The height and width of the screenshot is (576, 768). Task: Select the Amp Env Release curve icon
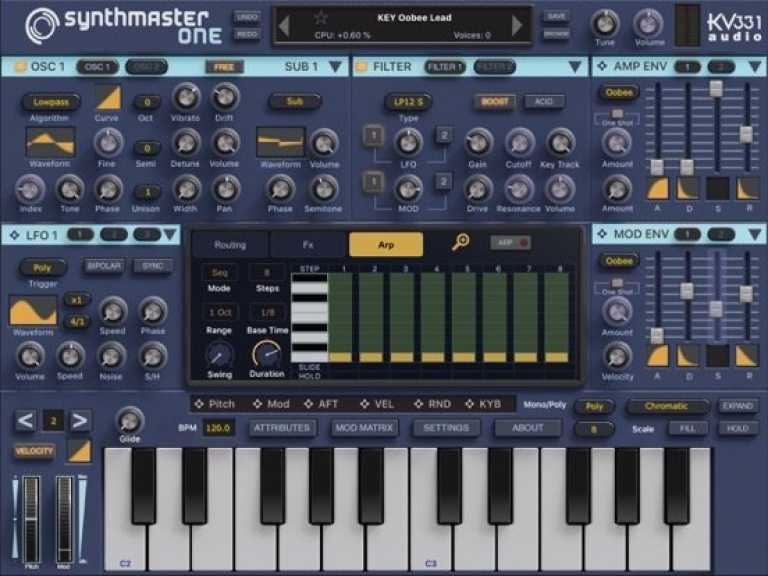[747, 189]
